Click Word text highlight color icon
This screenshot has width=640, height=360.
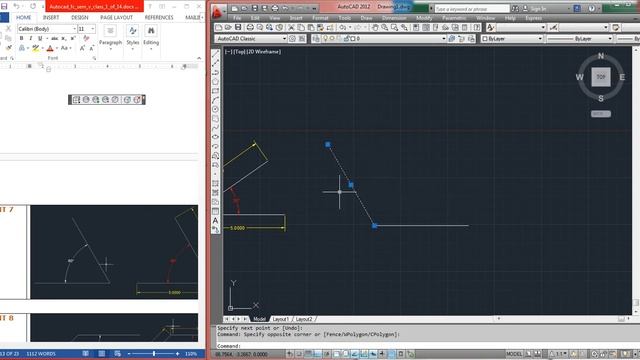(x=36, y=48)
